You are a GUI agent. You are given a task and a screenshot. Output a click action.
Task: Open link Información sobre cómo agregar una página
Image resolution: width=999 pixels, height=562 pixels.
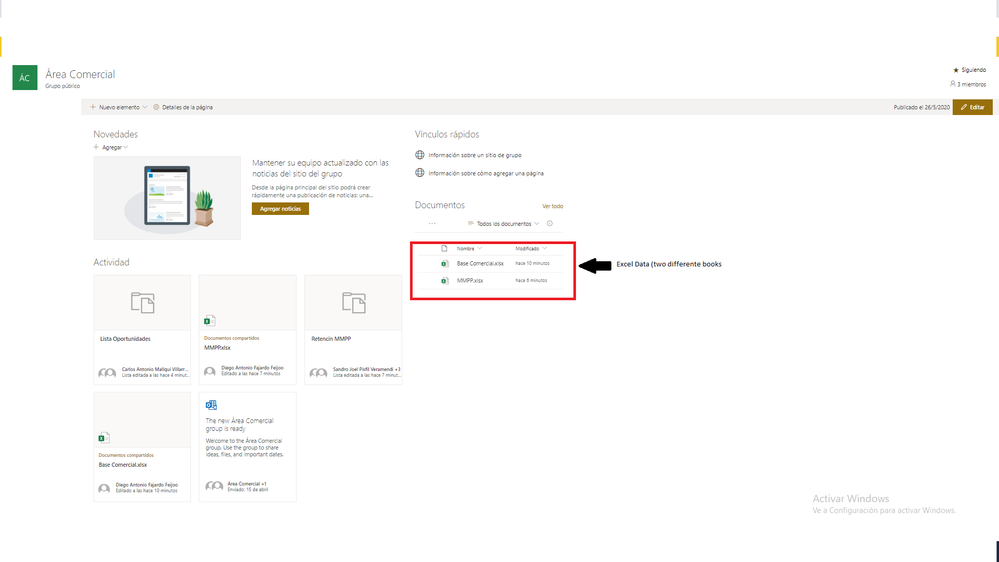coord(486,173)
